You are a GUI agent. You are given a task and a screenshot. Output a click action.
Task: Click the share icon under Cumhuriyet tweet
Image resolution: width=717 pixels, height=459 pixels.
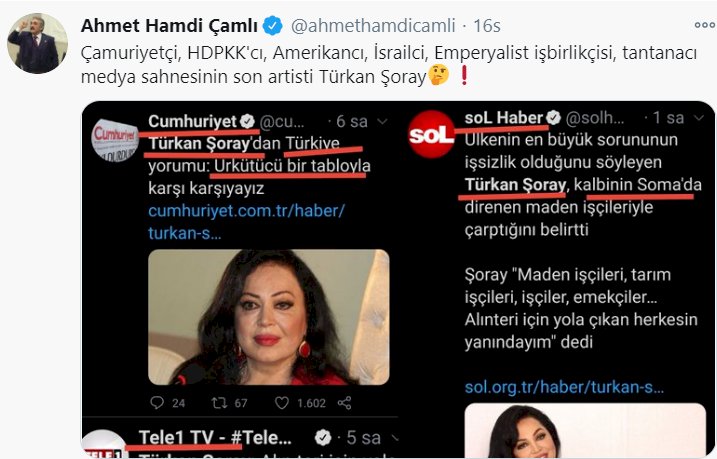tap(344, 402)
